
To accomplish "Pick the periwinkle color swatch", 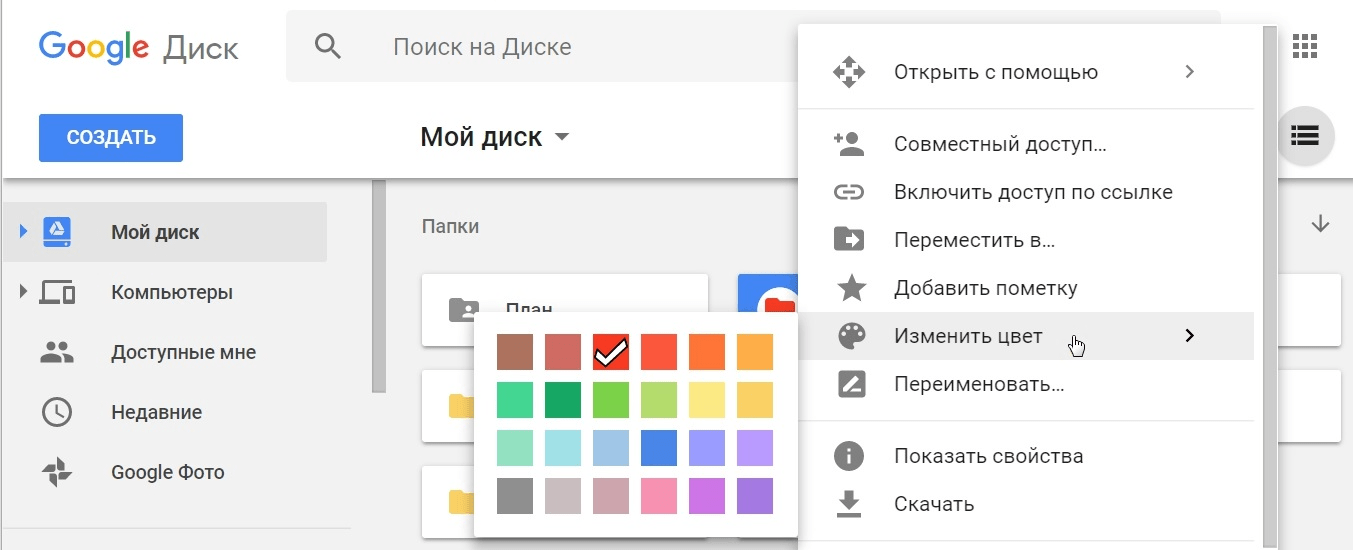I will (707, 448).
